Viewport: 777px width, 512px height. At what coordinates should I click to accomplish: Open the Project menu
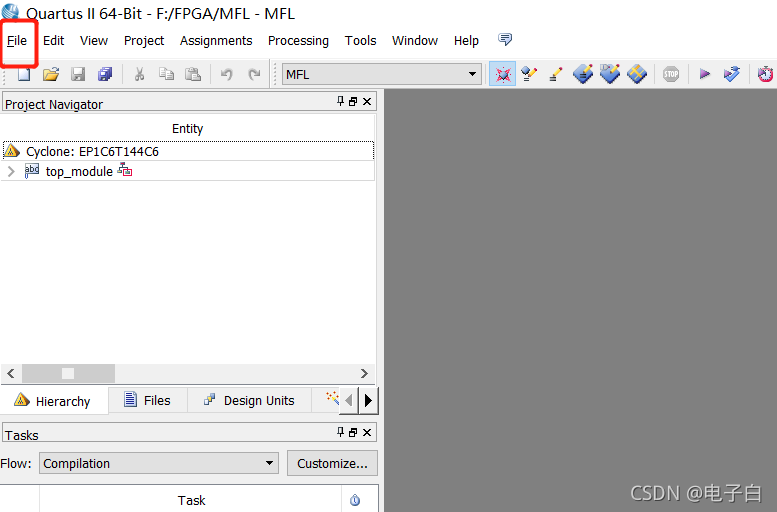pos(144,41)
